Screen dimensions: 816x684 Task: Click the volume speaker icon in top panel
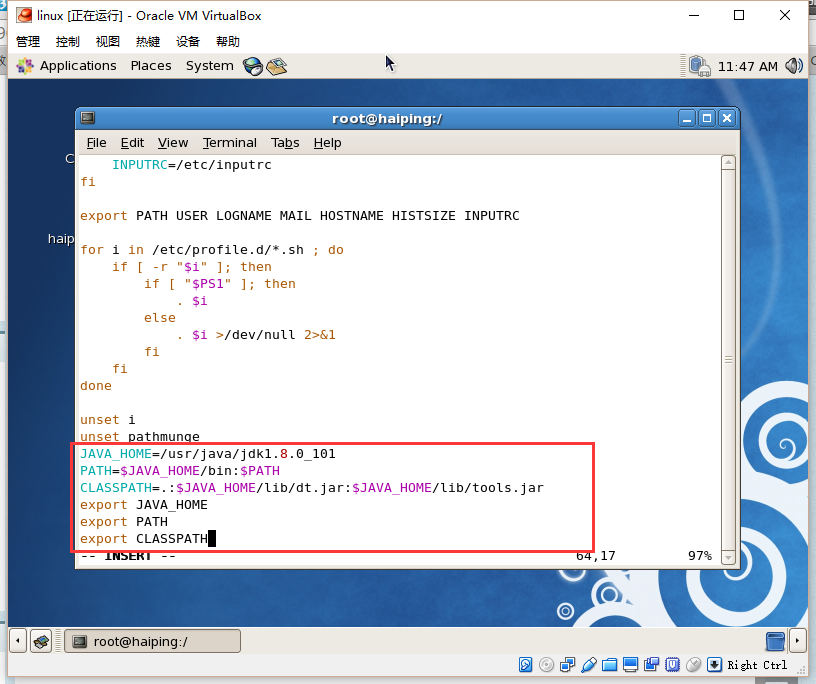794,66
